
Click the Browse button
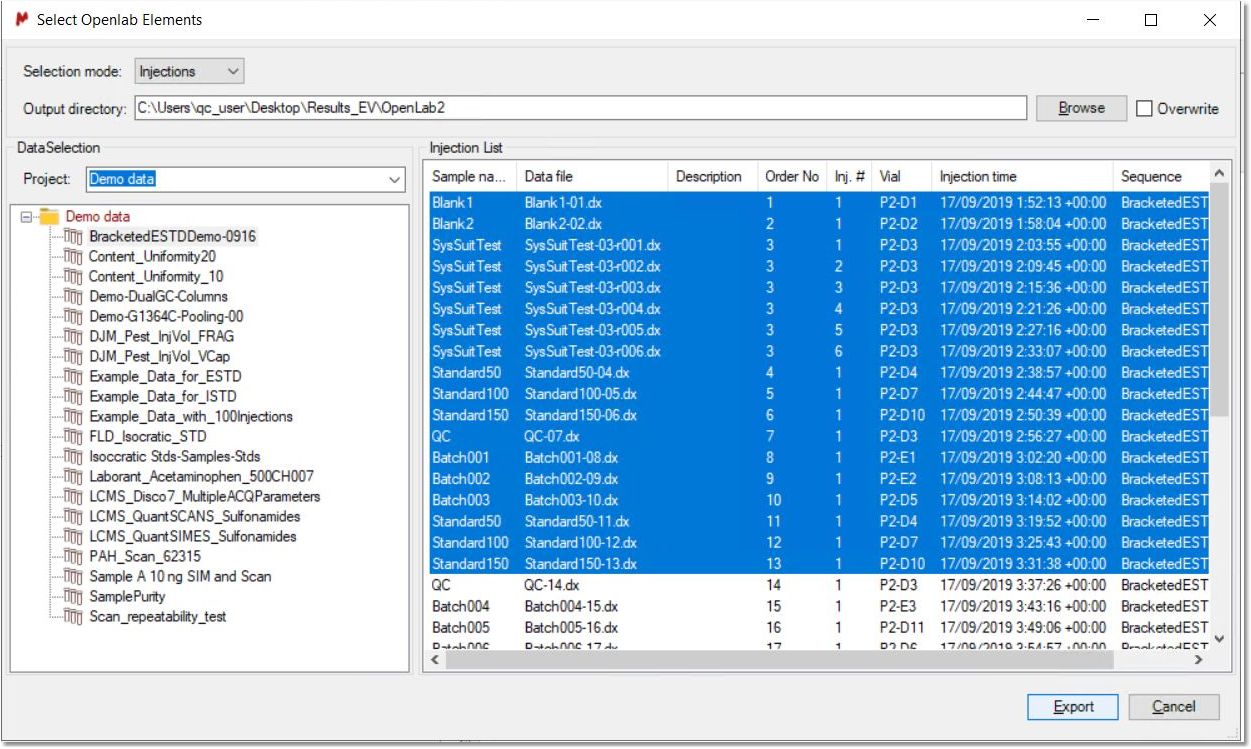1081,108
